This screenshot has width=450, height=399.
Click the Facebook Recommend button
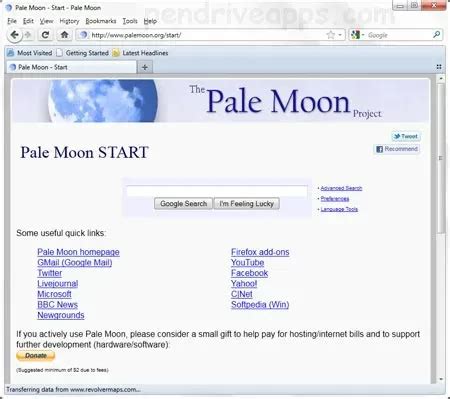[397, 149]
